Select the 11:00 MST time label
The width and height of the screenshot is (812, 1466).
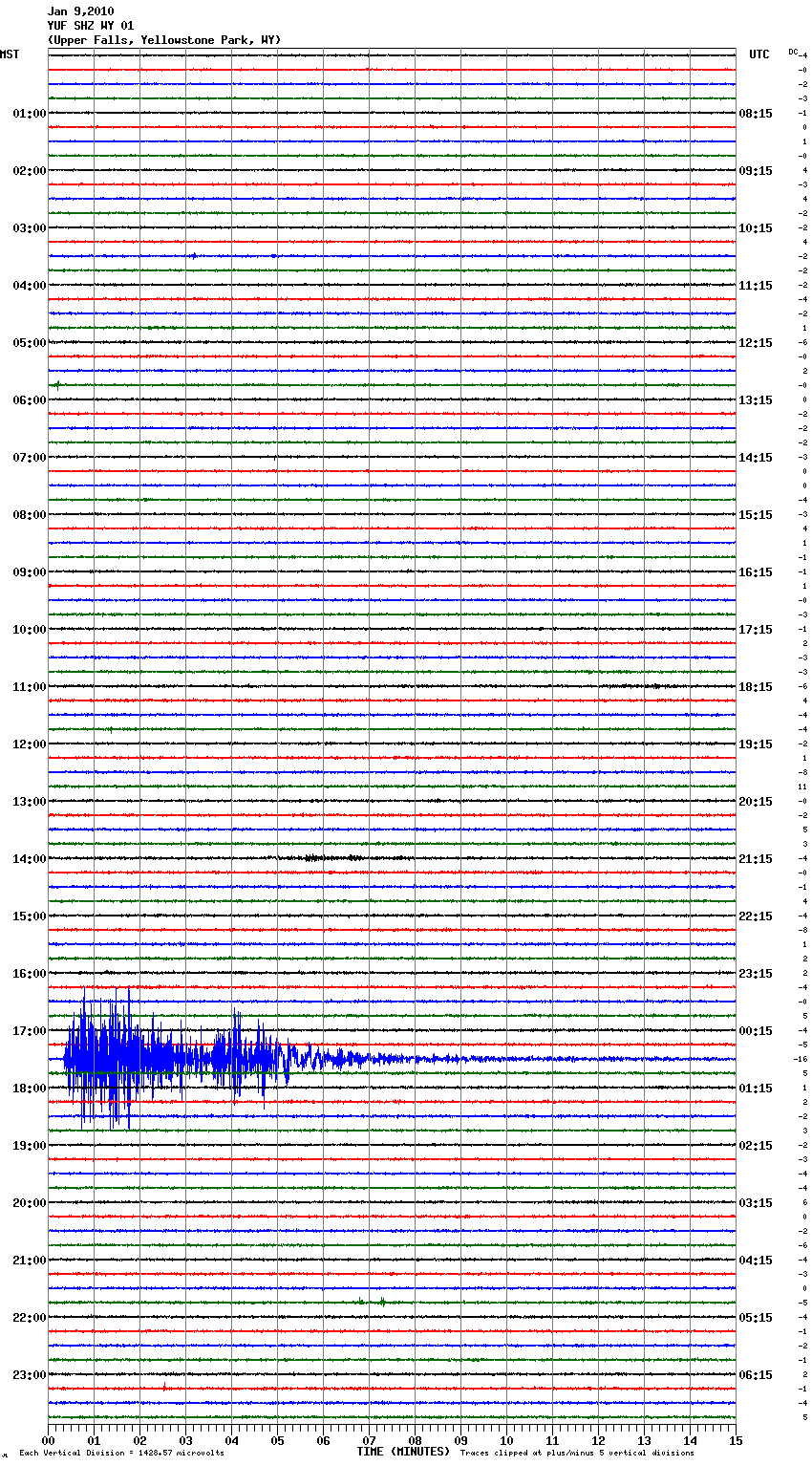click(30, 687)
